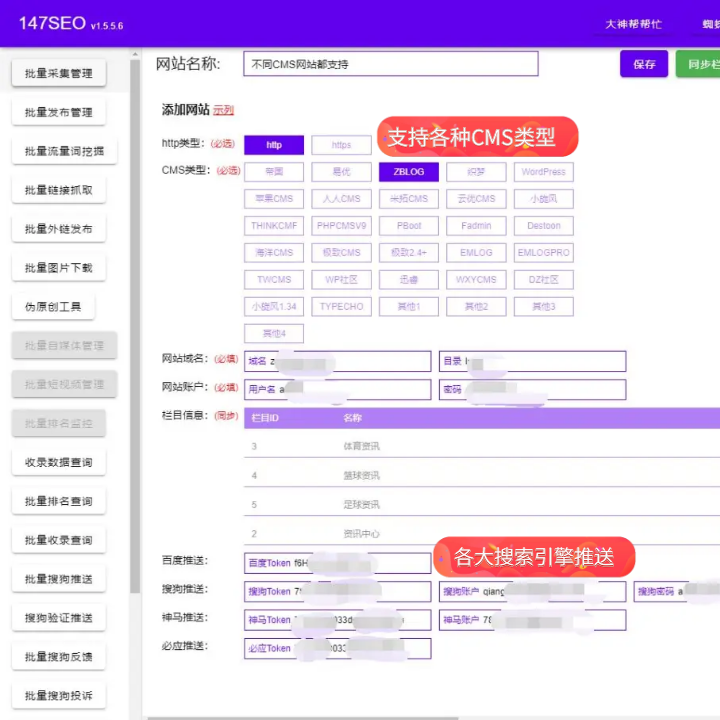Click the 目录 input field

point(533,361)
